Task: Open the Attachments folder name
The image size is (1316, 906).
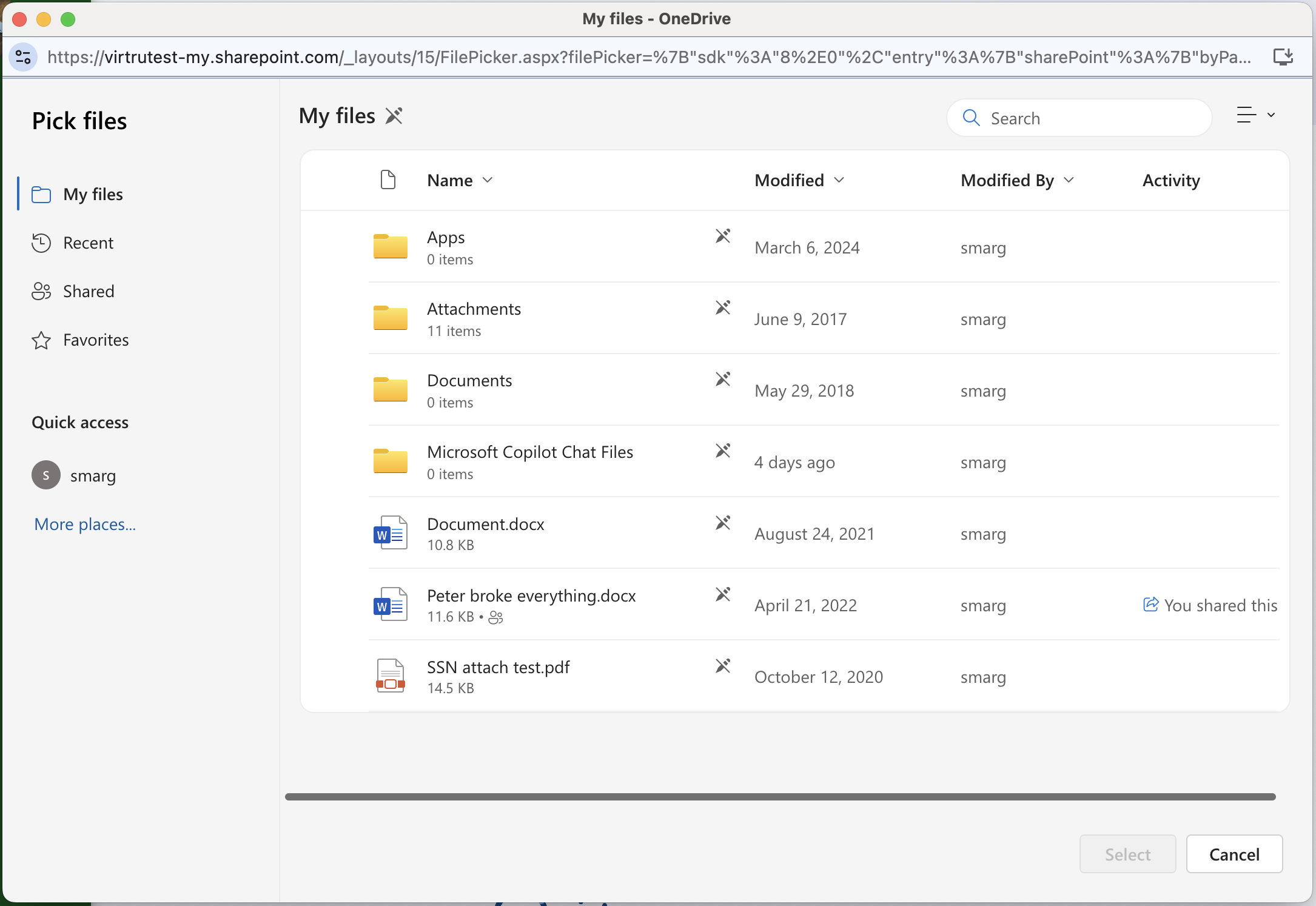Action: point(474,309)
